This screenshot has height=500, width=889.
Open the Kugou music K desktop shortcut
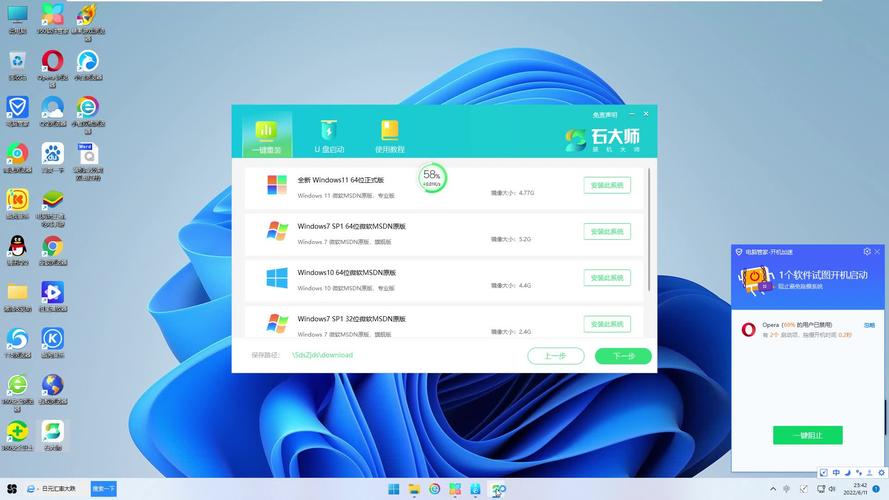pyautogui.click(x=53, y=342)
